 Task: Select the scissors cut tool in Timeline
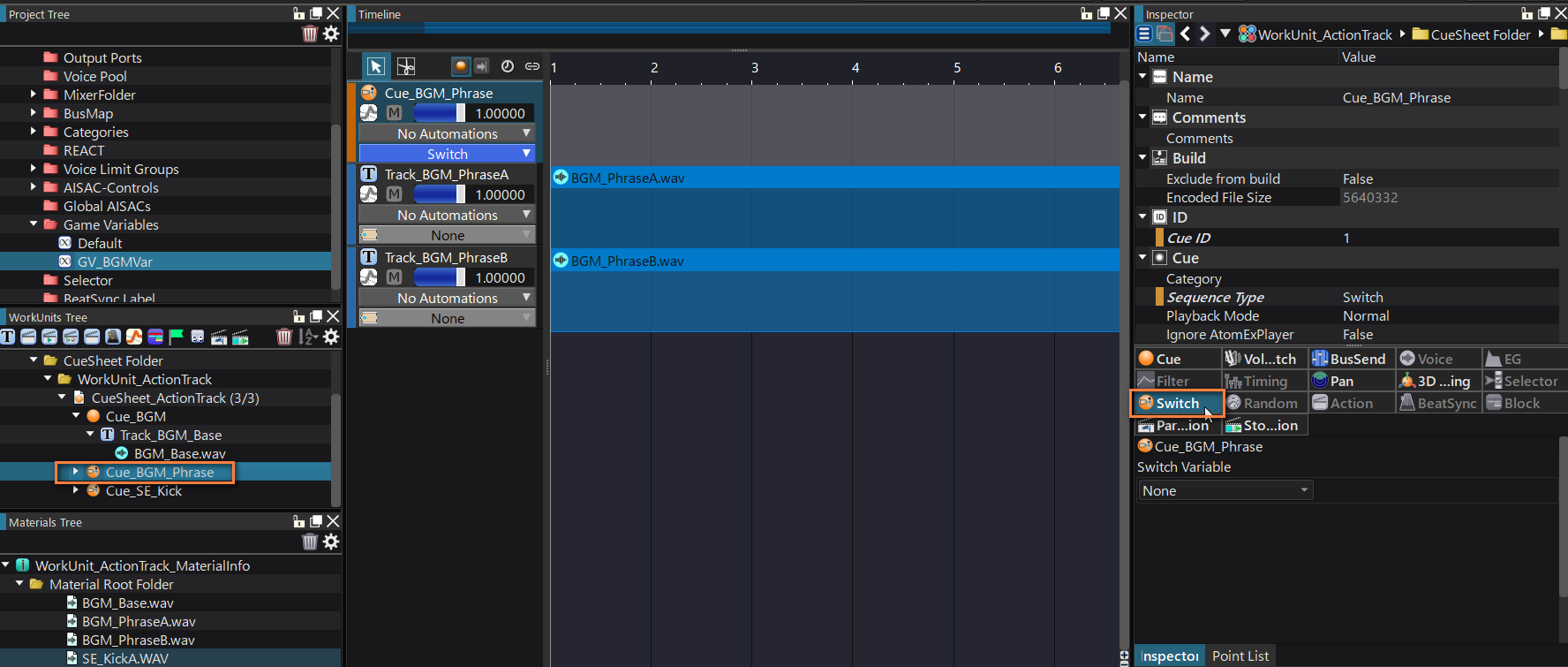tap(406, 66)
